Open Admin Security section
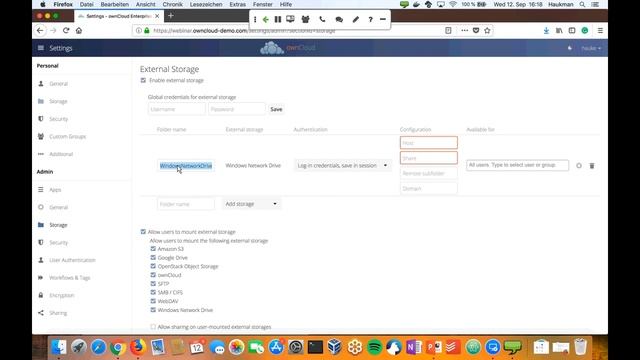 pyautogui.click(x=58, y=242)
